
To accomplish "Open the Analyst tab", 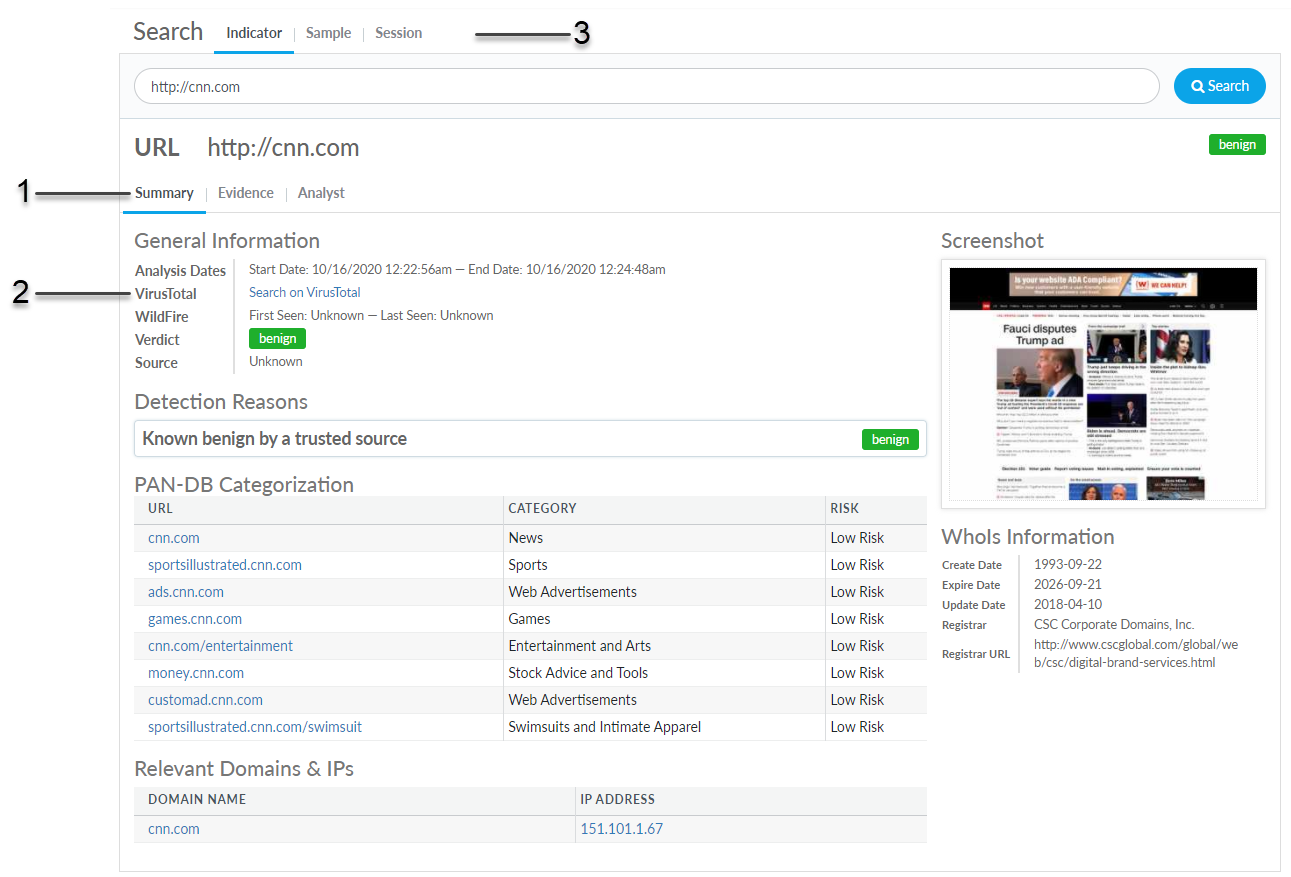I will [321, 193].
